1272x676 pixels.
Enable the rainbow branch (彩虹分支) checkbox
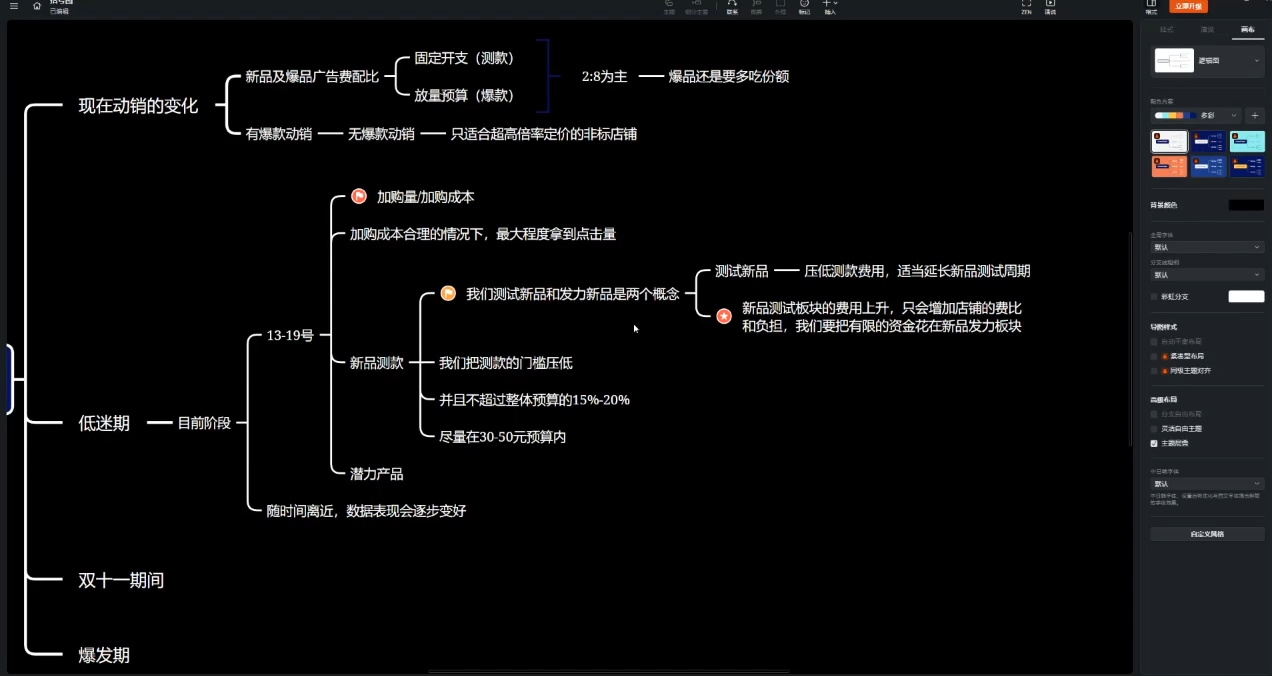pos(1154,297)
